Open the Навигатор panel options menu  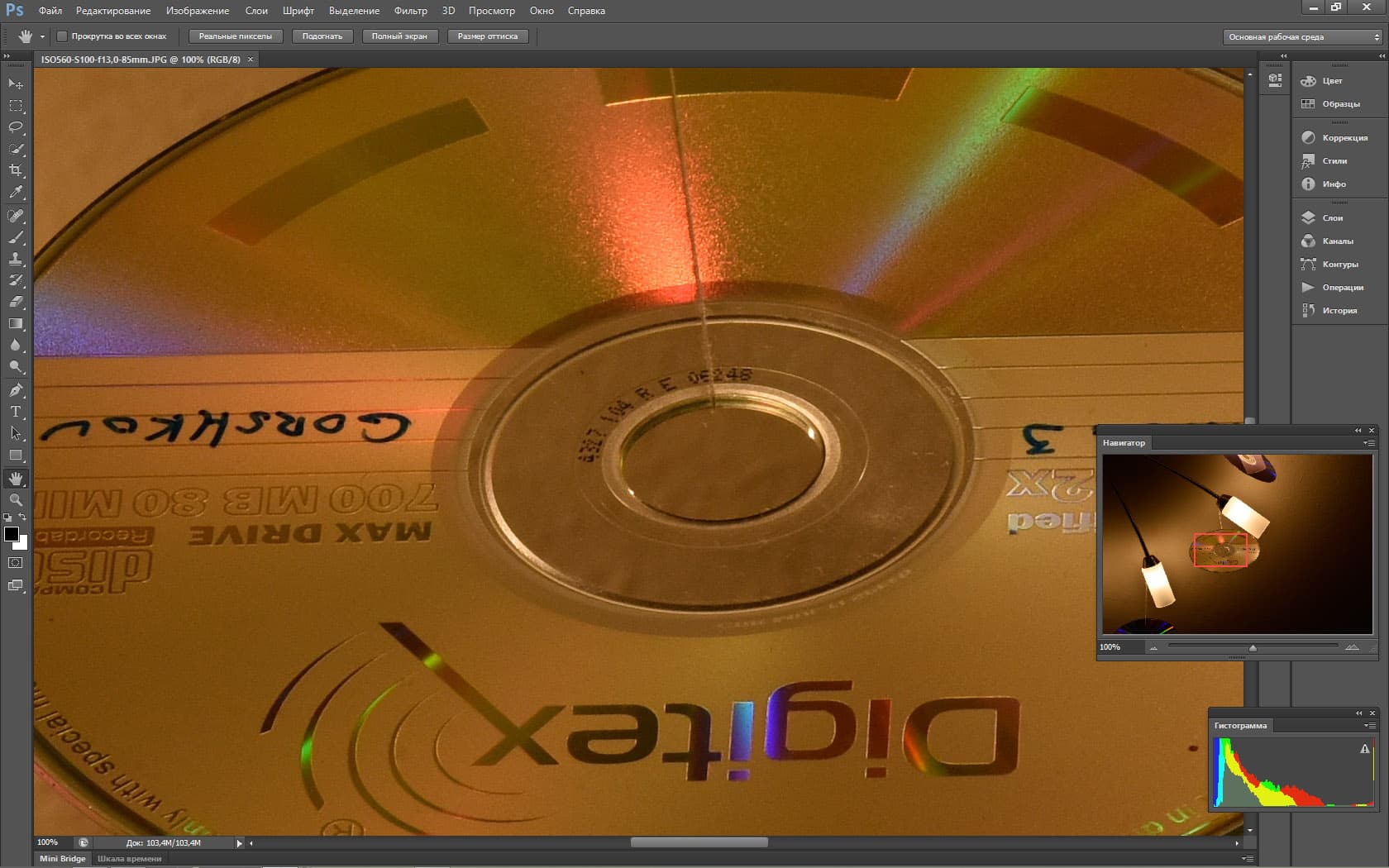(1369, 443)
